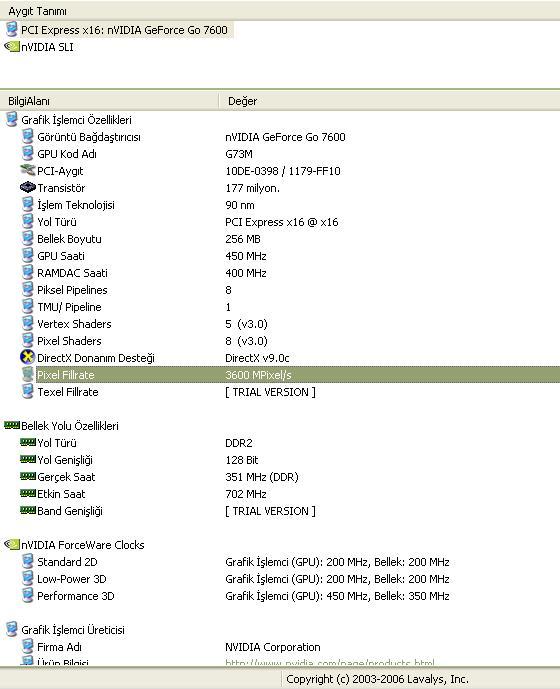Click the Transistör chip icon
This screenshot has width=560, height=689.
[27, 188]
